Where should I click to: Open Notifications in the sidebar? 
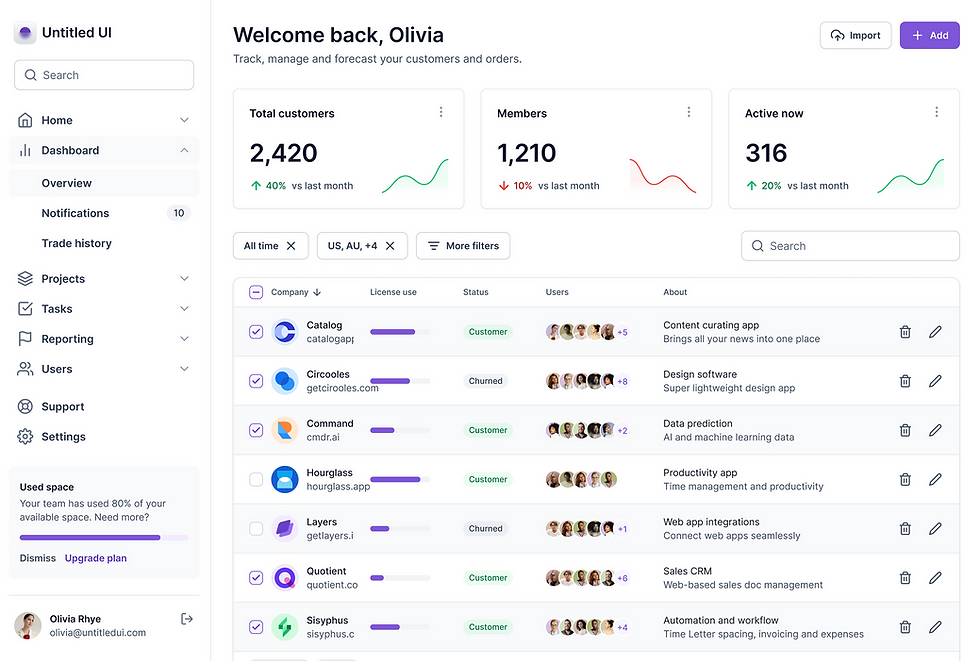(104, 213)
